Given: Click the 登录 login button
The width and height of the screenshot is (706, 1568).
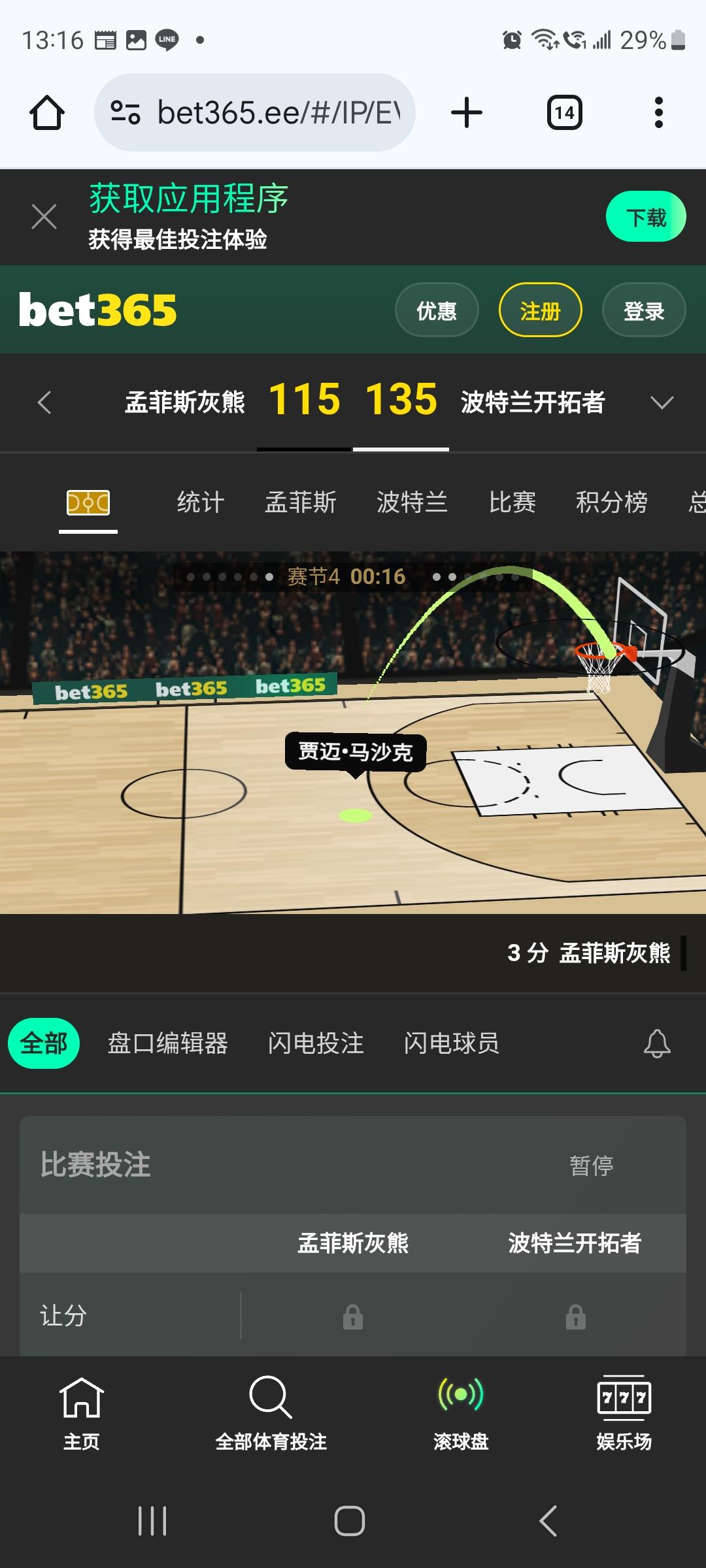Looking at the screenshot, I should (x=644, y=310).
